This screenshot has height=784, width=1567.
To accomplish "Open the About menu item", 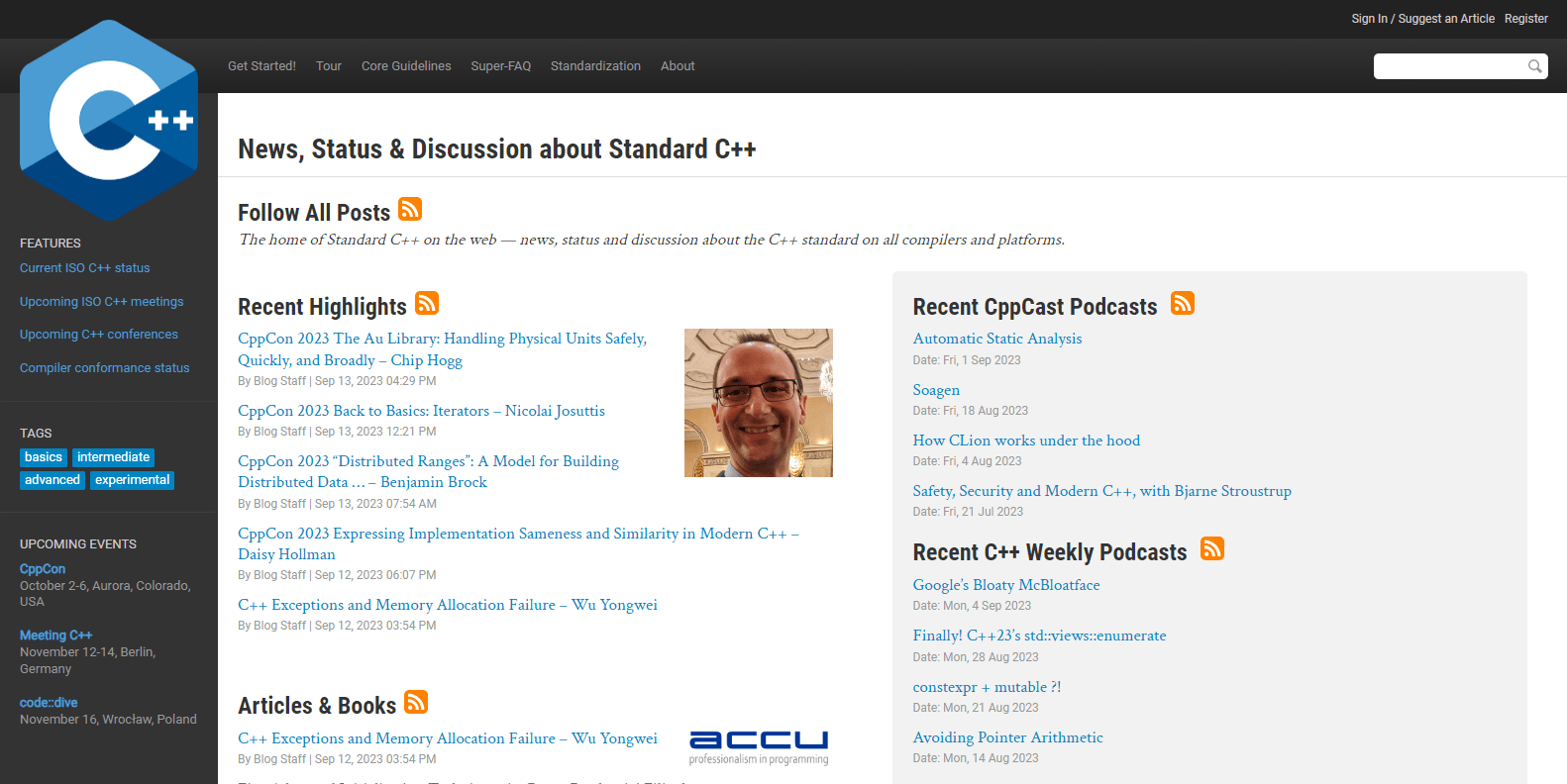I will click(x=678, y=66).
